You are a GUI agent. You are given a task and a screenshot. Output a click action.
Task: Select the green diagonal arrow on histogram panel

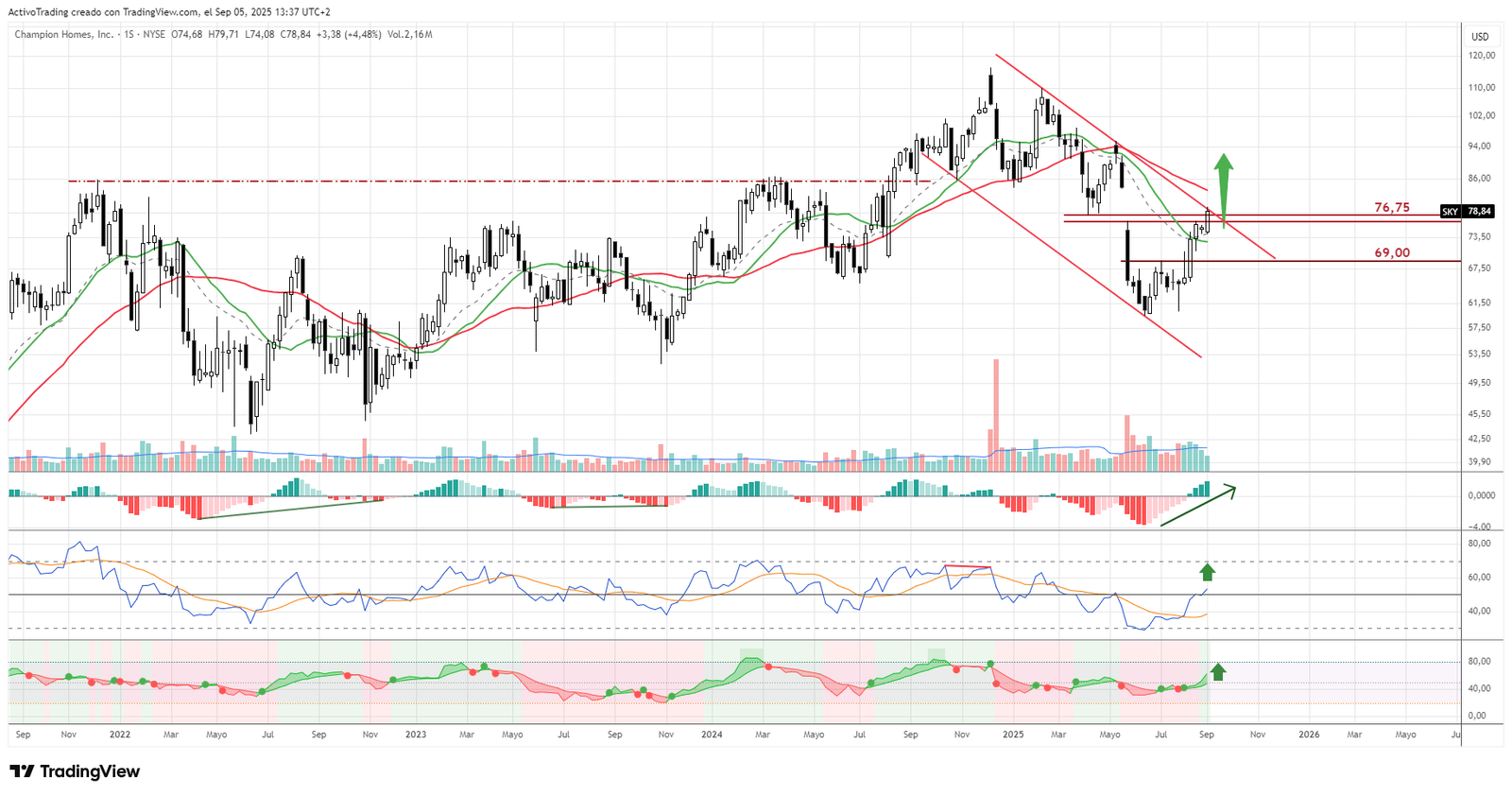coord(1197,506)
